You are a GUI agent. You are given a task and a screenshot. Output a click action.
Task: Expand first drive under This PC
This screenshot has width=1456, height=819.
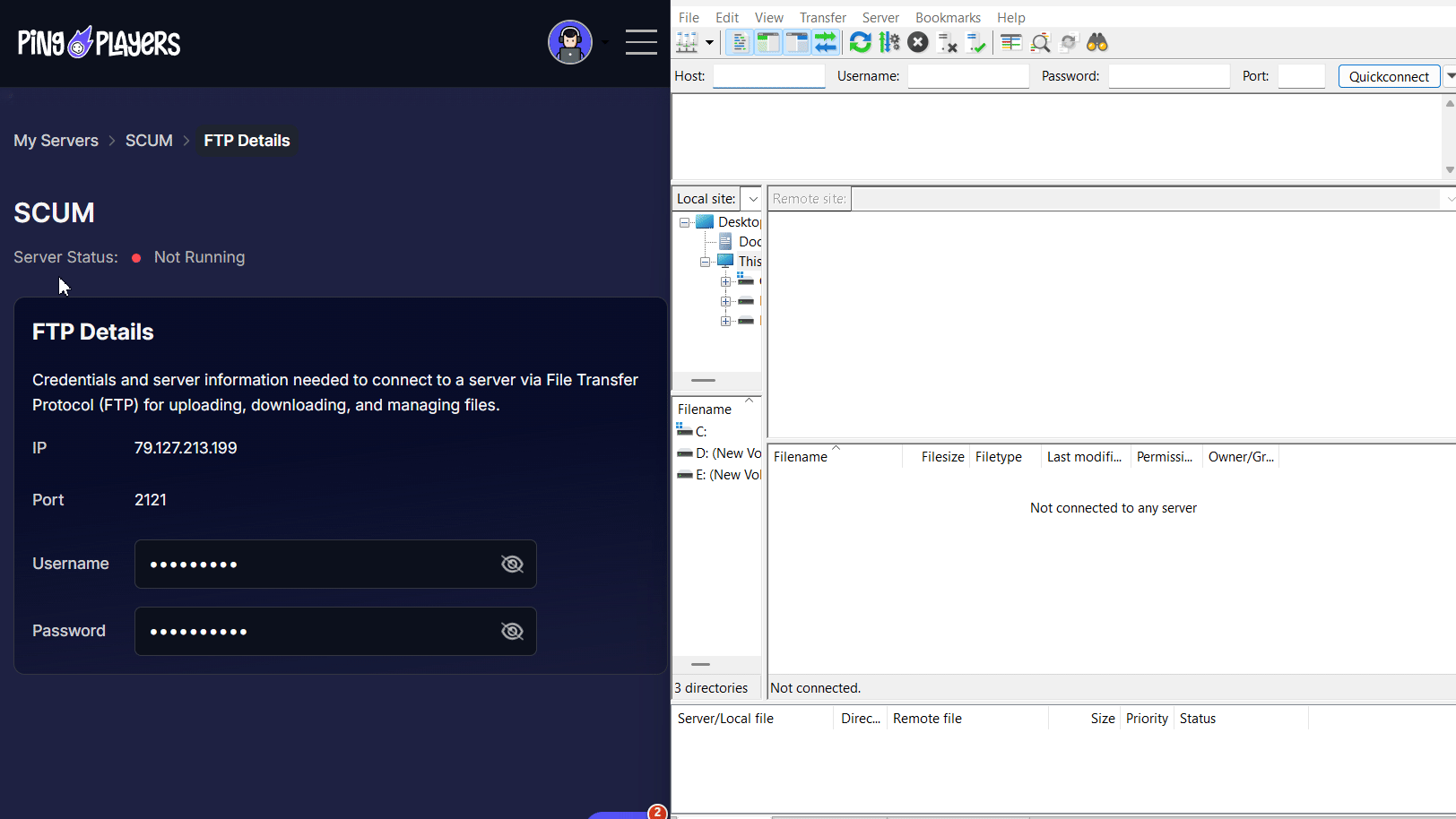[725, 281]
